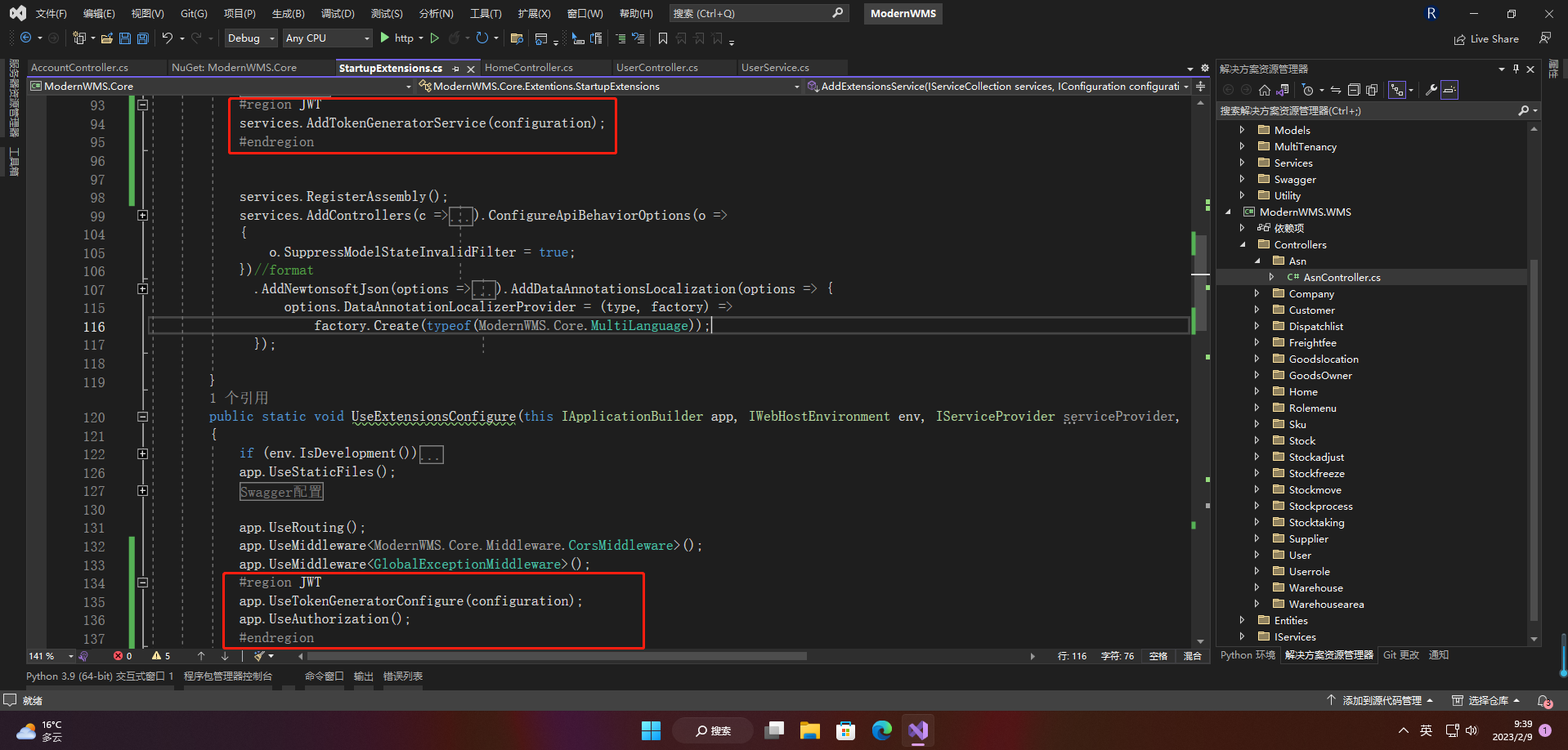Toggle bookmark using the bookmark toolbar icon
Image resolution: width=1568 pixels, height=750 pixels.
(662, 38)
